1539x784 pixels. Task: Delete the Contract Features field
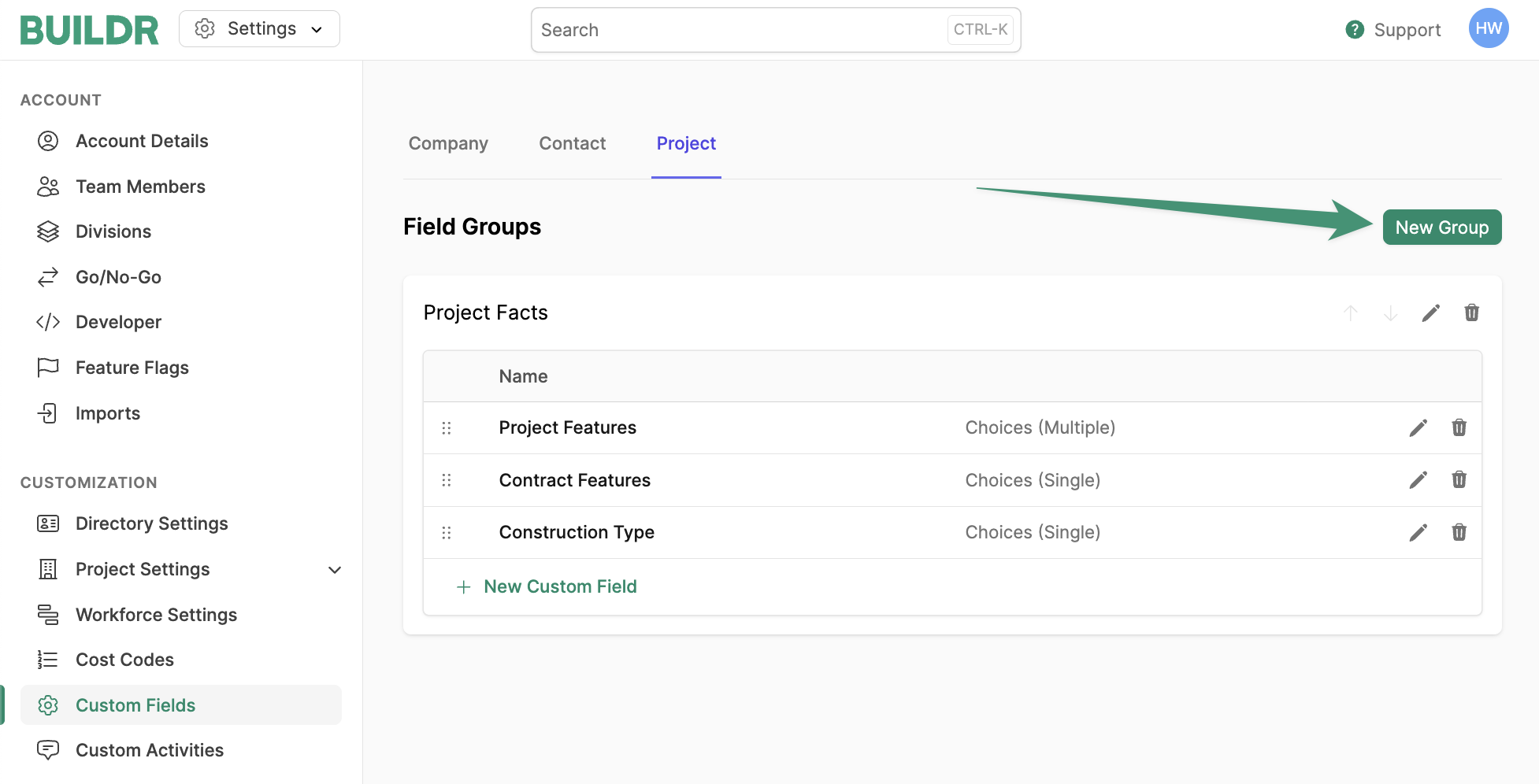[x=1459, y=480]
